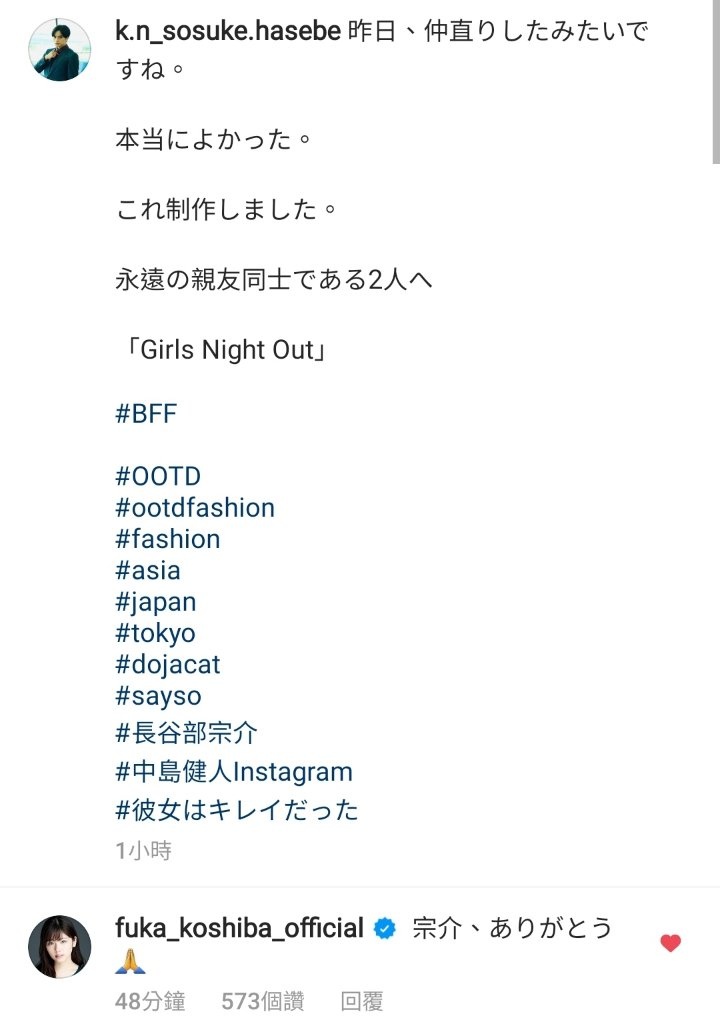Open the #BFF hashtag
720x1024 pixels.
click(x=146, y=413)
